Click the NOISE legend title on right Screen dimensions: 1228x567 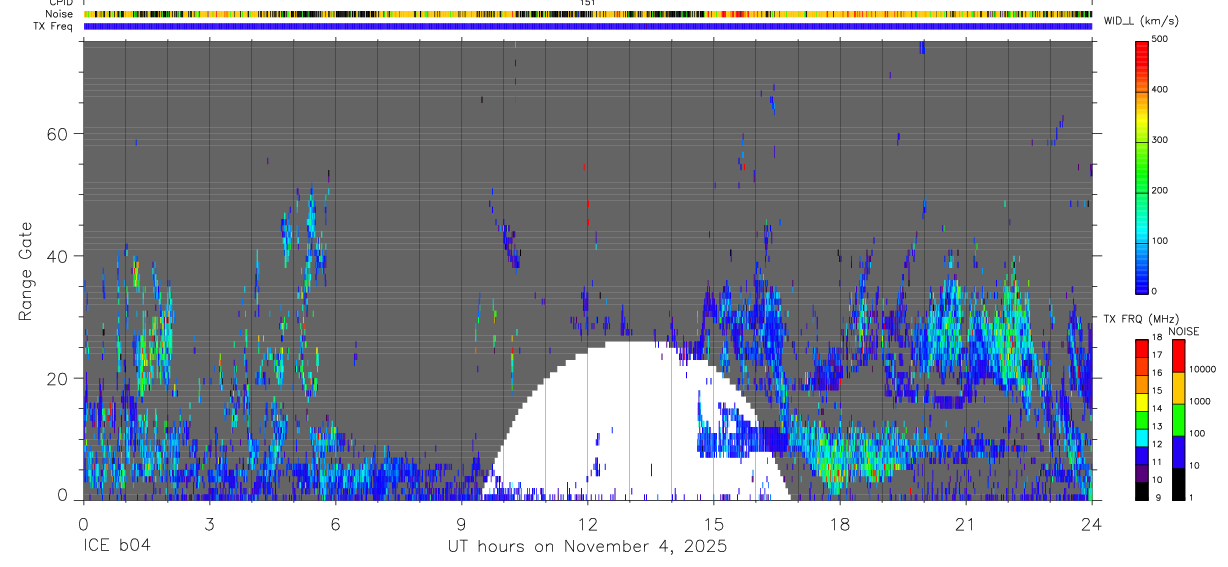tap(1184, 331)
